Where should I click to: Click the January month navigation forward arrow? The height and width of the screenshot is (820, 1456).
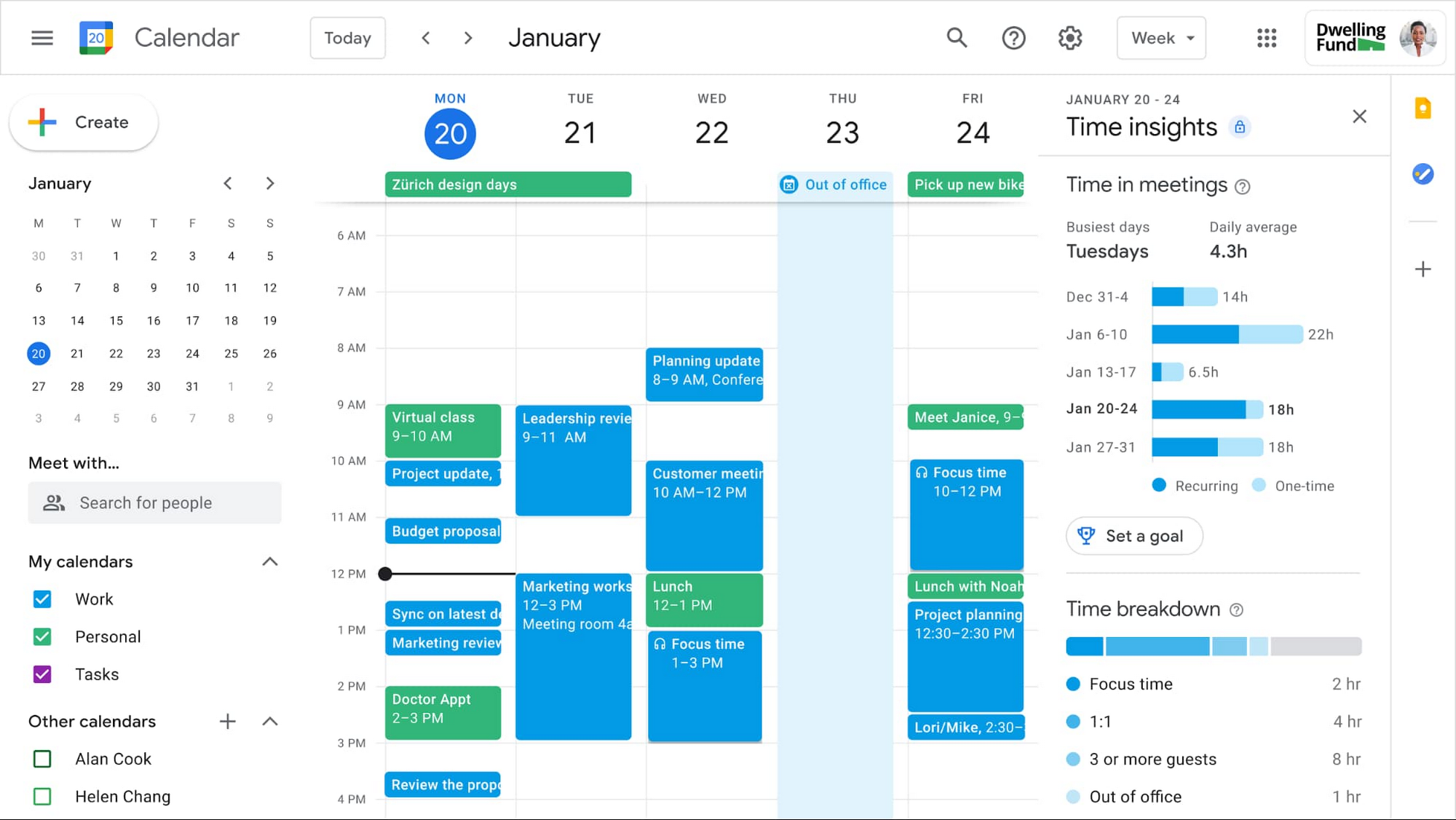tap(269, 183)
